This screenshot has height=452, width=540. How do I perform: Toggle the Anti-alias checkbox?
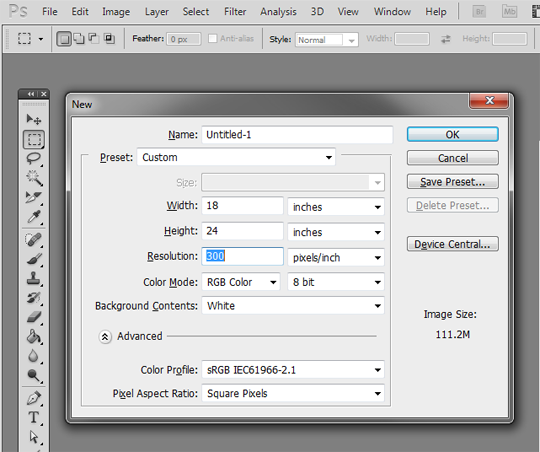(x=212, y=38)
